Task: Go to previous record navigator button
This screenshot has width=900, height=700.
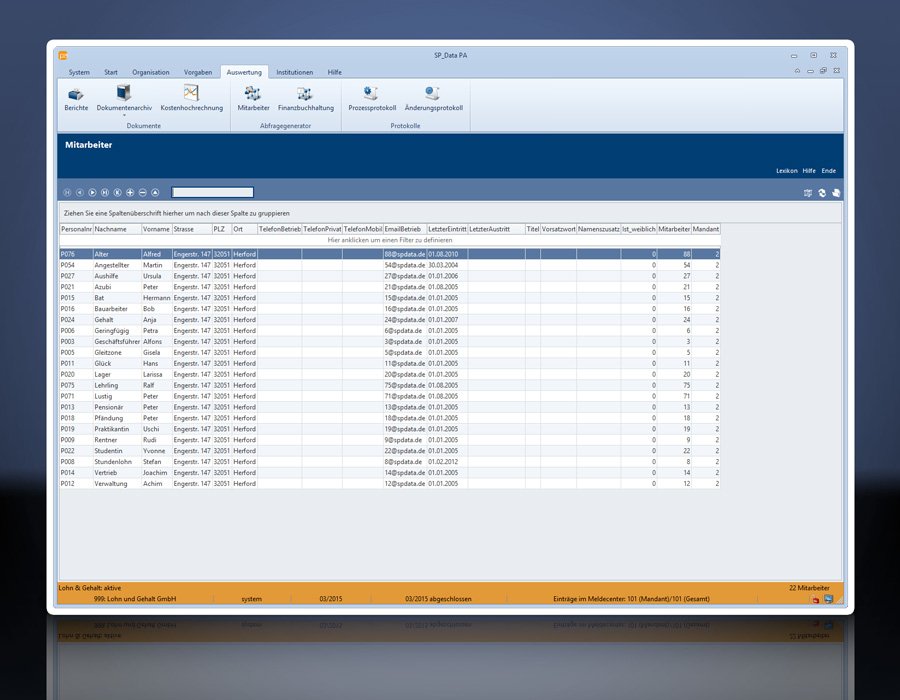Action: tap(80, 193)
